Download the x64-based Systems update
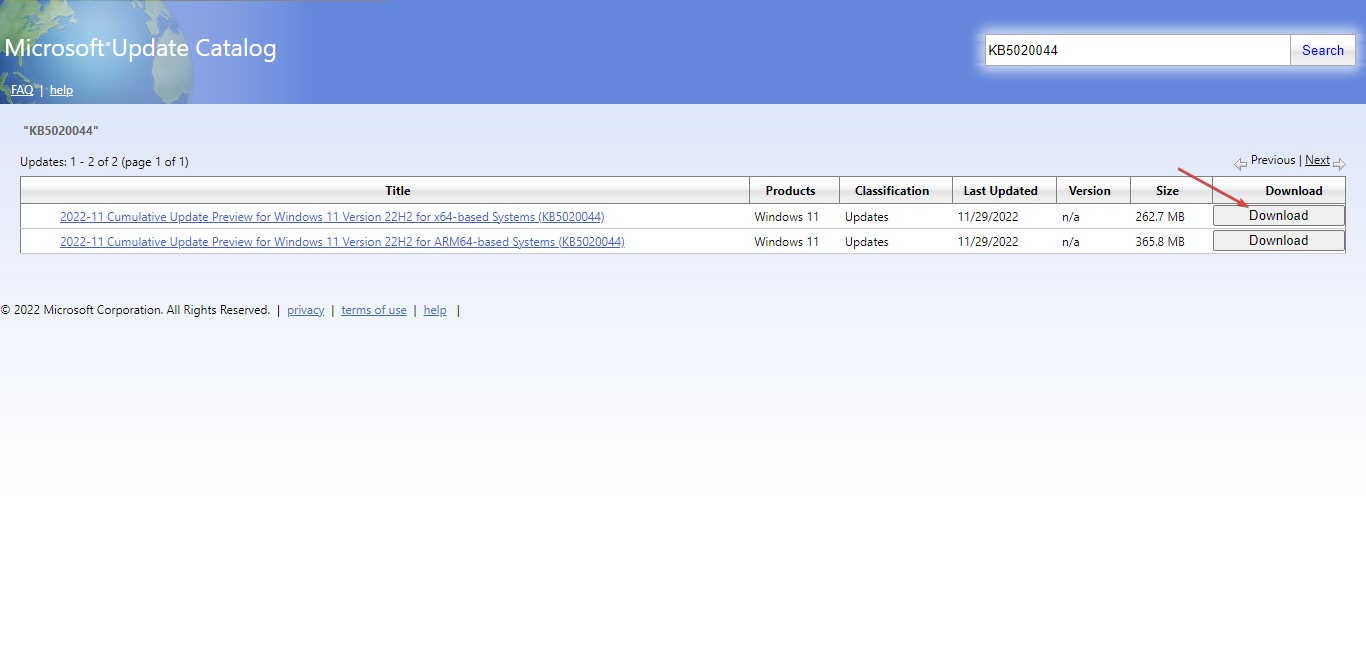 [x=1279, y=216]
